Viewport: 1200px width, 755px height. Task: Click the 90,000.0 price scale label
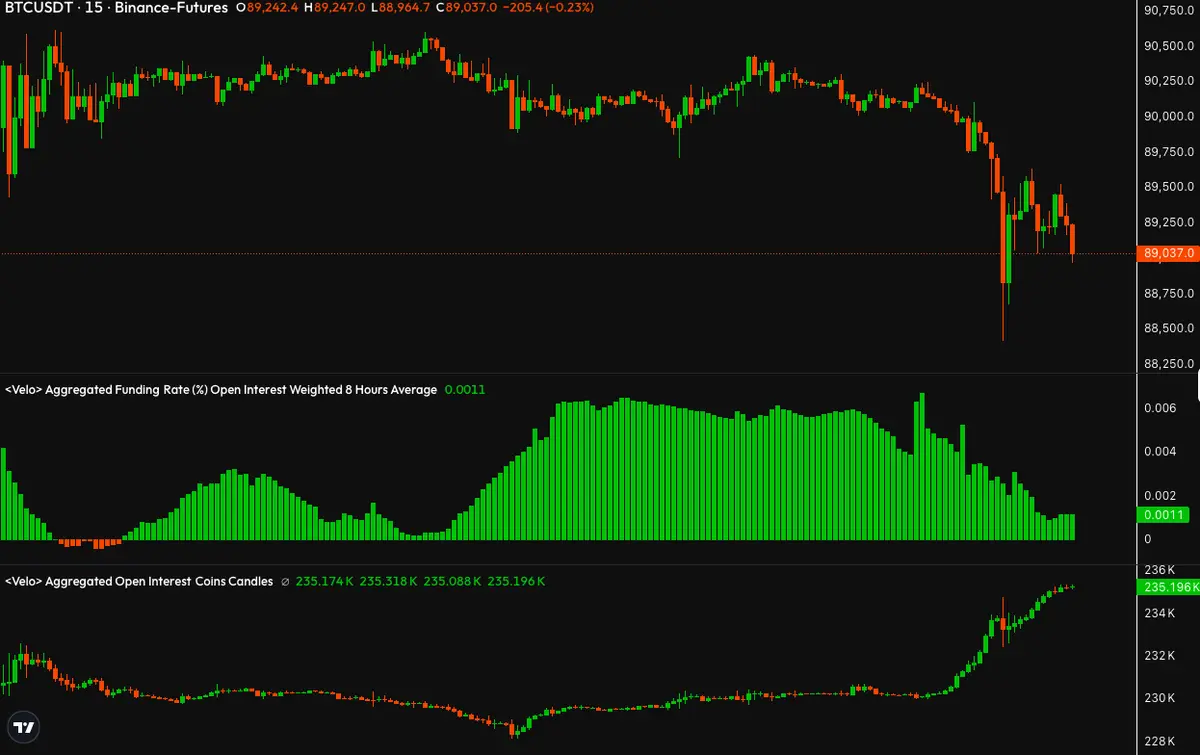1170,117
